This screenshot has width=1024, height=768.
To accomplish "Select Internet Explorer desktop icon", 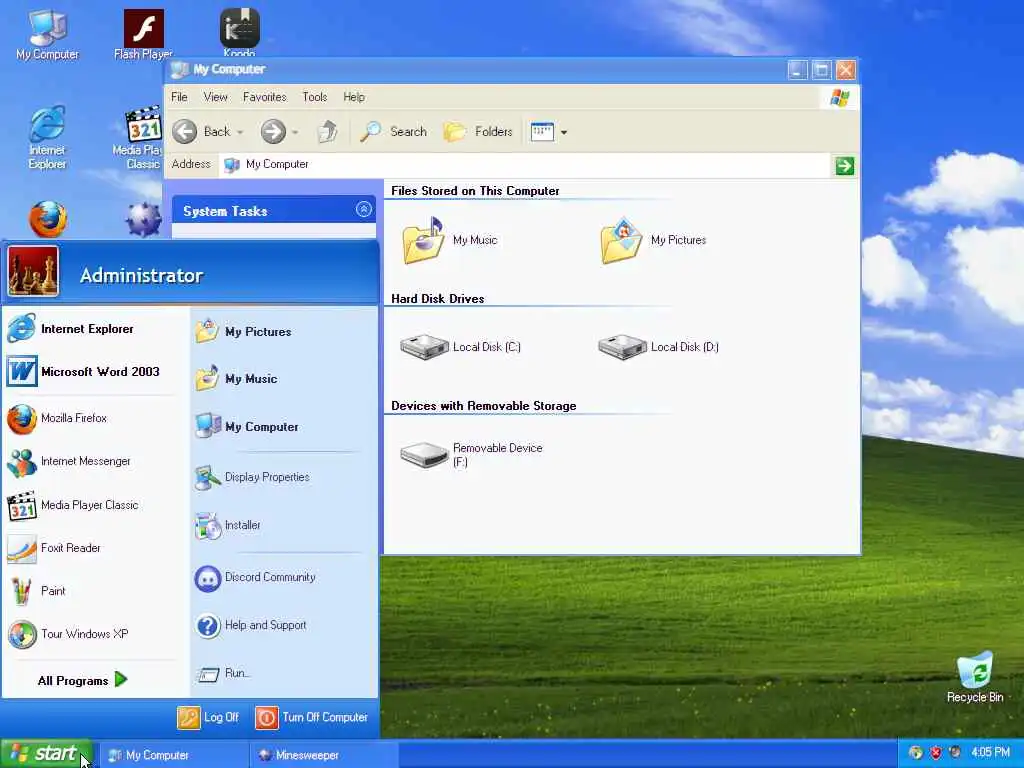I will [47, 138].
